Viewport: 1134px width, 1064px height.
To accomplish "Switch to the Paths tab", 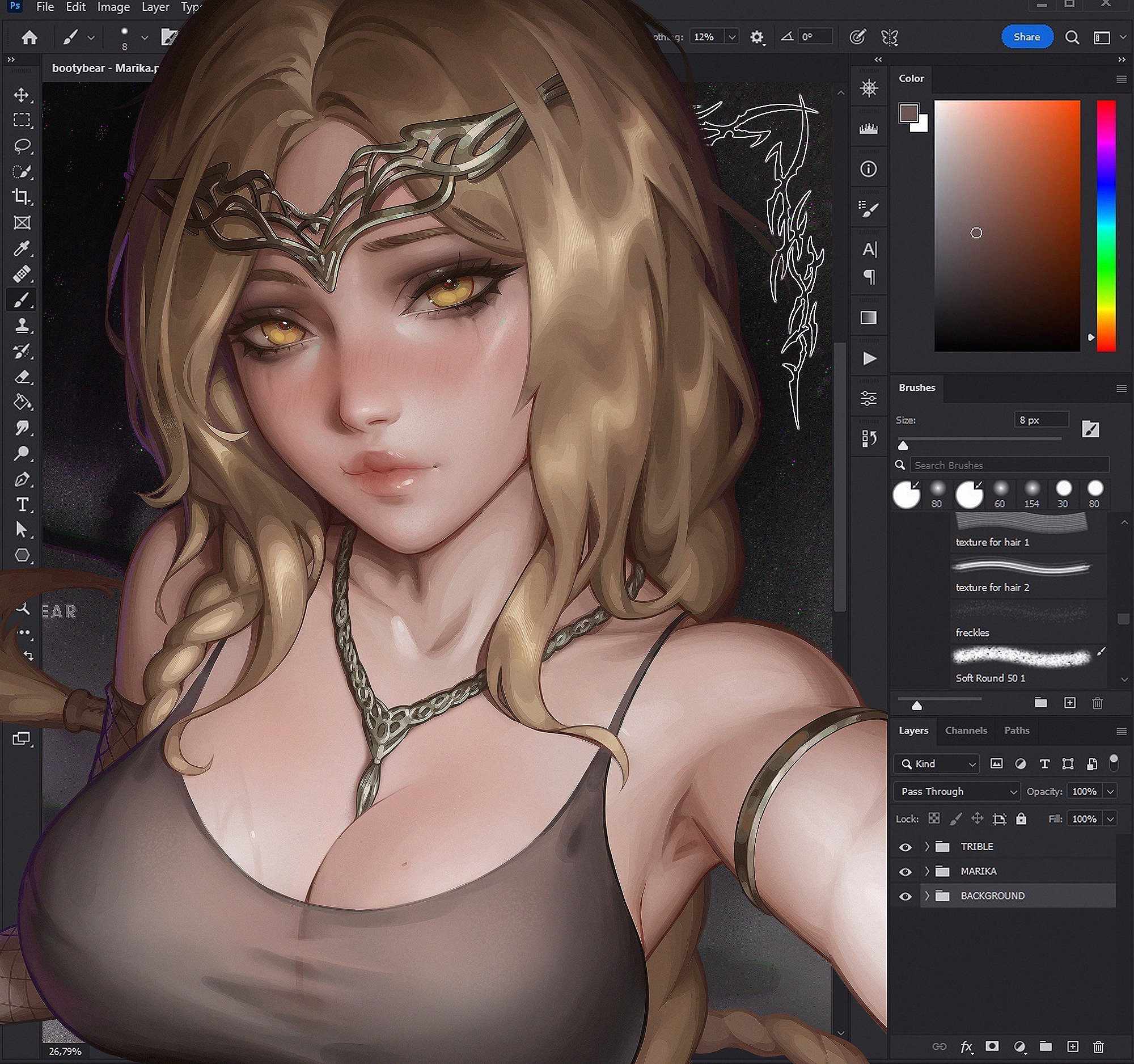I will click(1017, 731).
